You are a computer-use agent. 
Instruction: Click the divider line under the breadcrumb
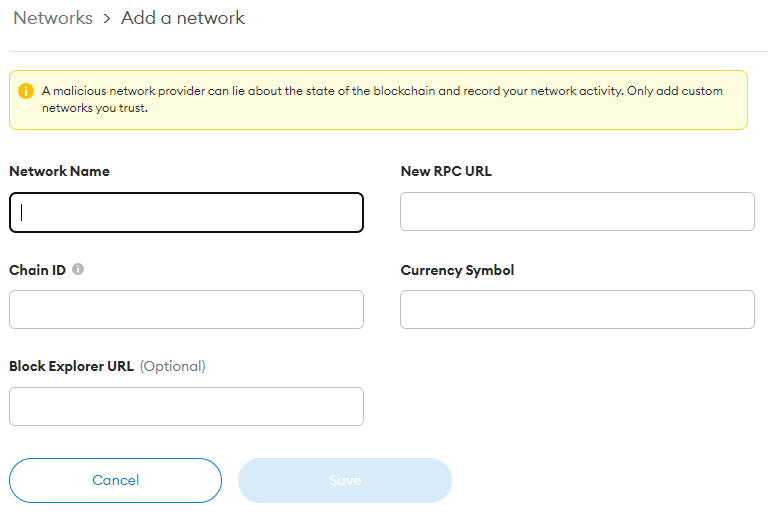coord(388,51)
